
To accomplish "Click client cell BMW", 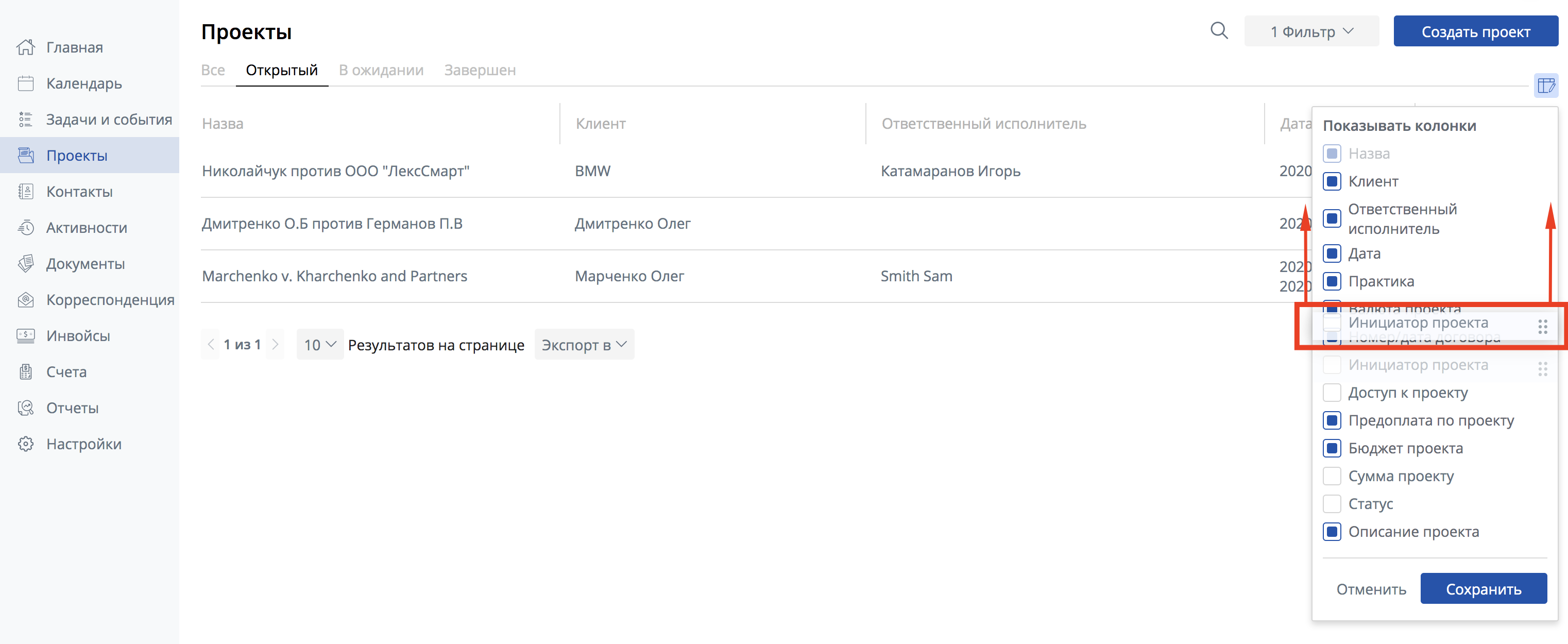I will point(592,171).
